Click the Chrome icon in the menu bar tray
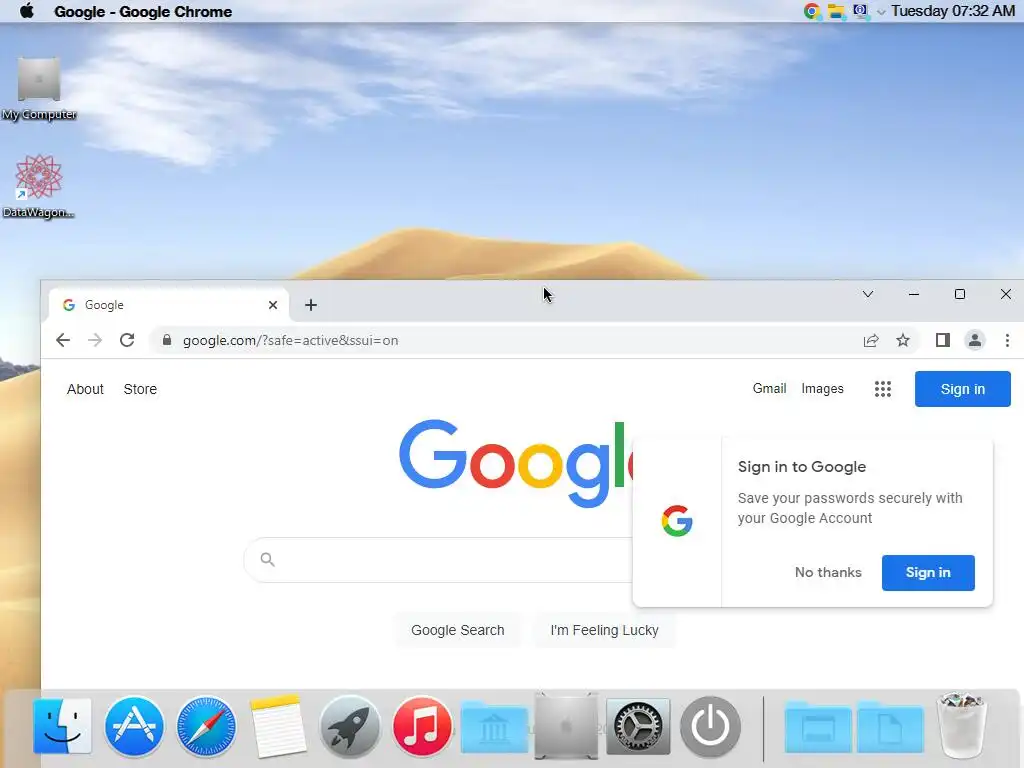This screenshot has width=1024, height=768. coord(812,11)
